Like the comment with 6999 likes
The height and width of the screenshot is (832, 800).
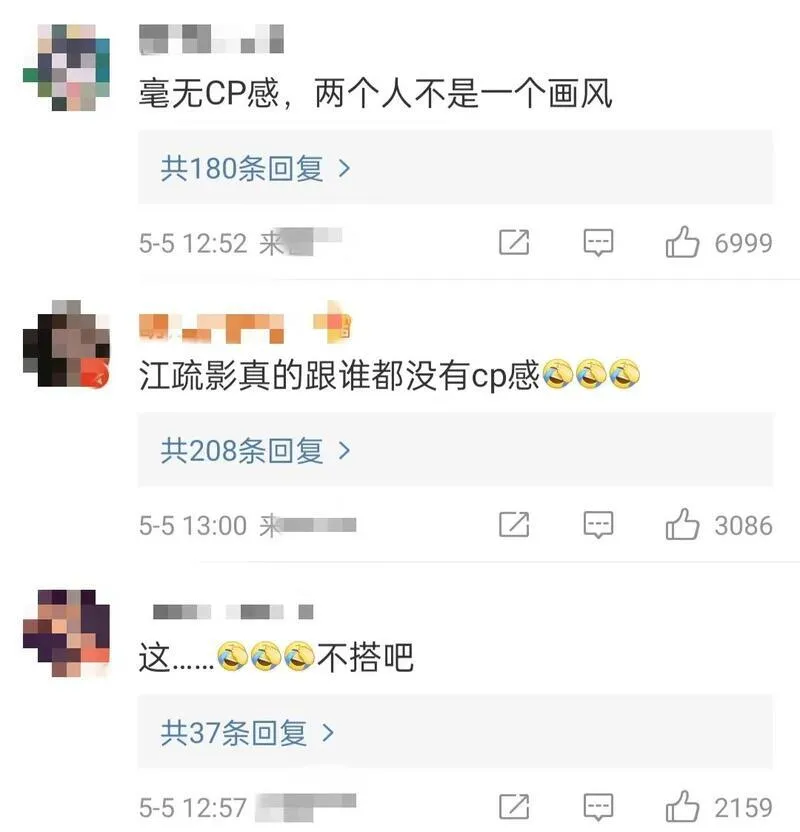click(682, 242)
